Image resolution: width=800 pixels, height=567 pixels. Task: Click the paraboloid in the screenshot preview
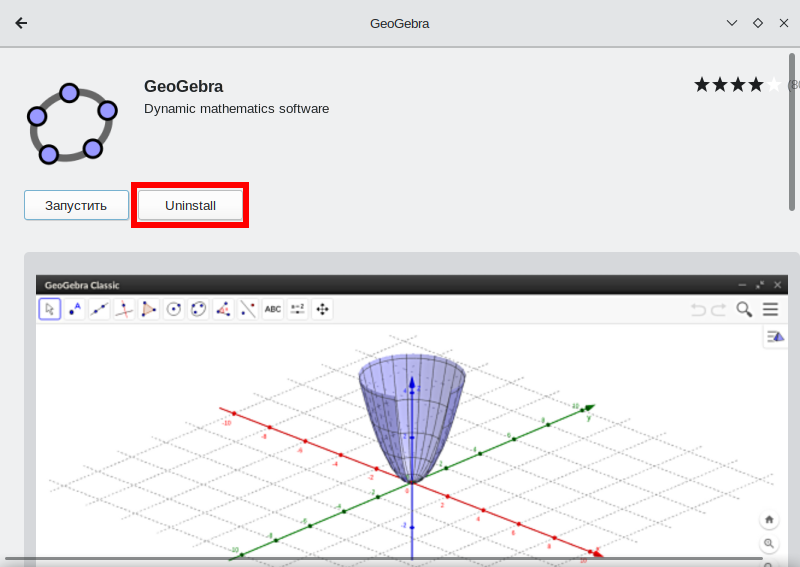[412, 417]
